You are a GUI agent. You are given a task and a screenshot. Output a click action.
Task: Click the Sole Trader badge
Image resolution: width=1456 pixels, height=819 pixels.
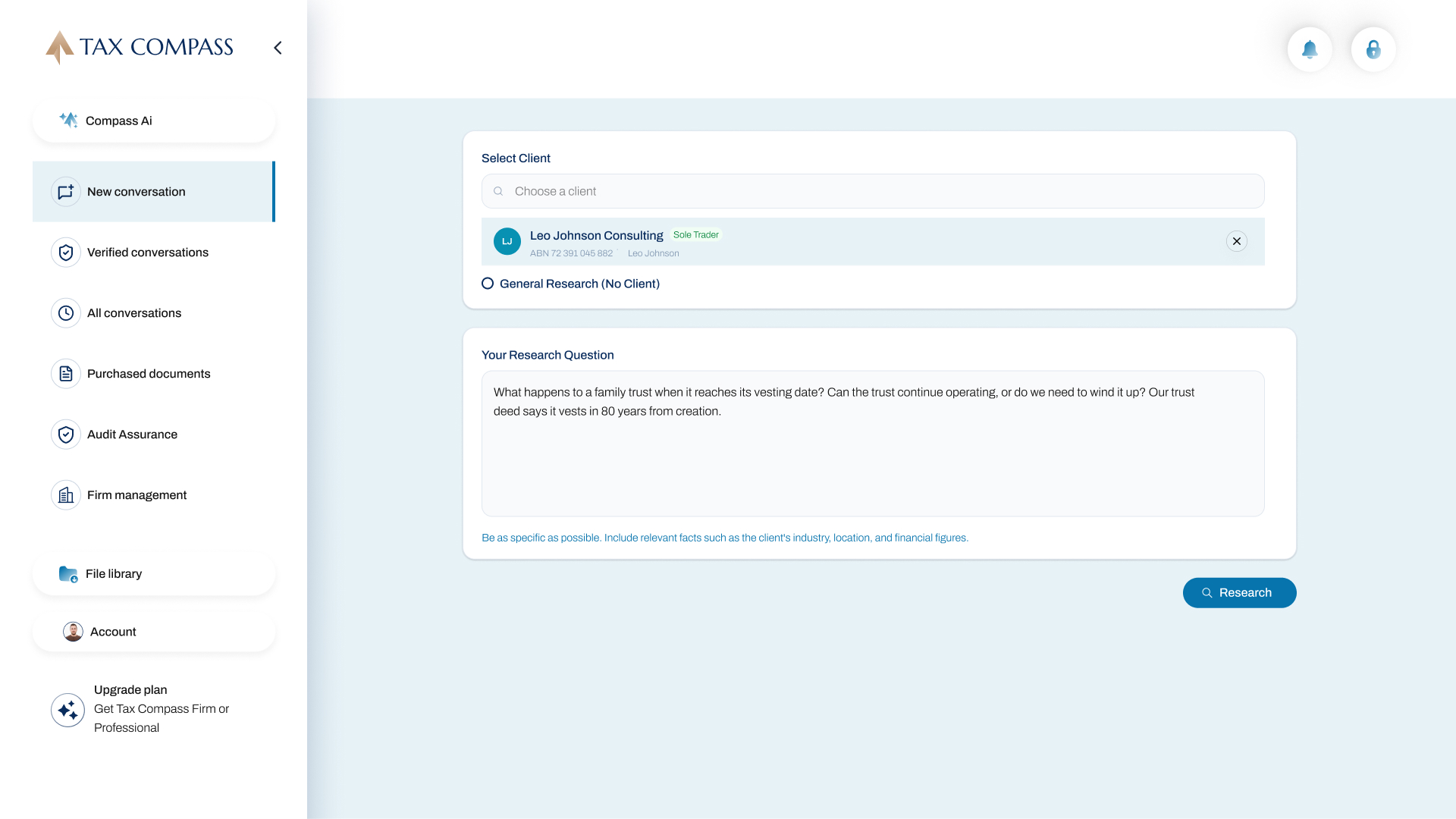[695, 235]
